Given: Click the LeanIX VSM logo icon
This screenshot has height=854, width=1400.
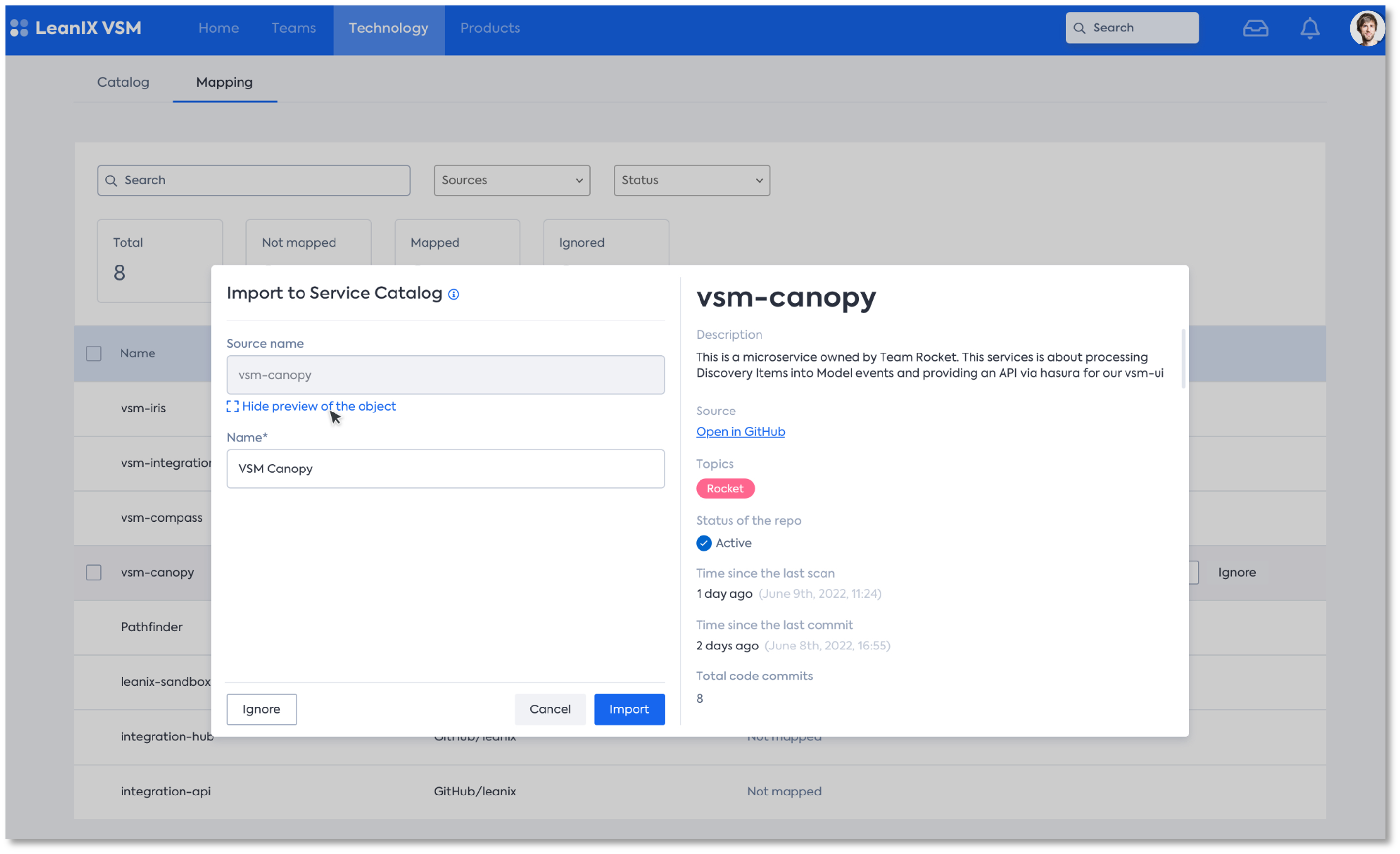Looking at the screenshot, I should coord(19,28).
